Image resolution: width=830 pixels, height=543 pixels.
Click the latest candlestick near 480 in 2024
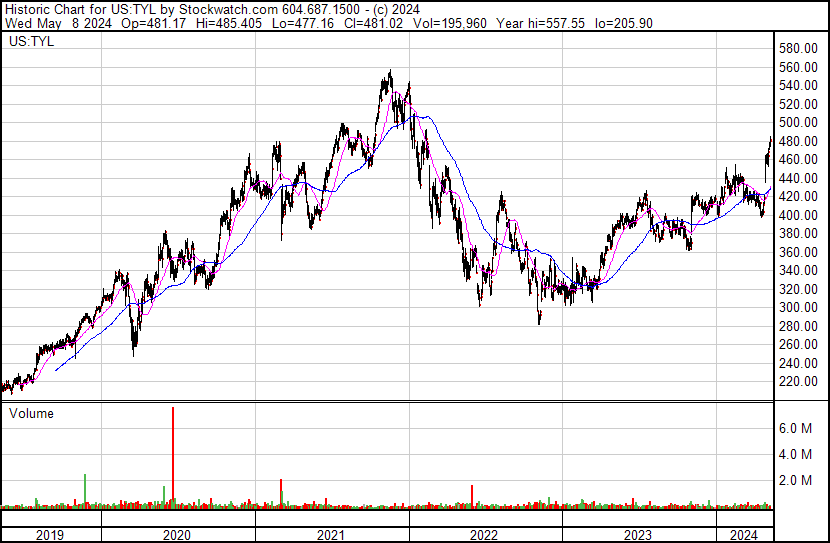(x=770, y=142)
